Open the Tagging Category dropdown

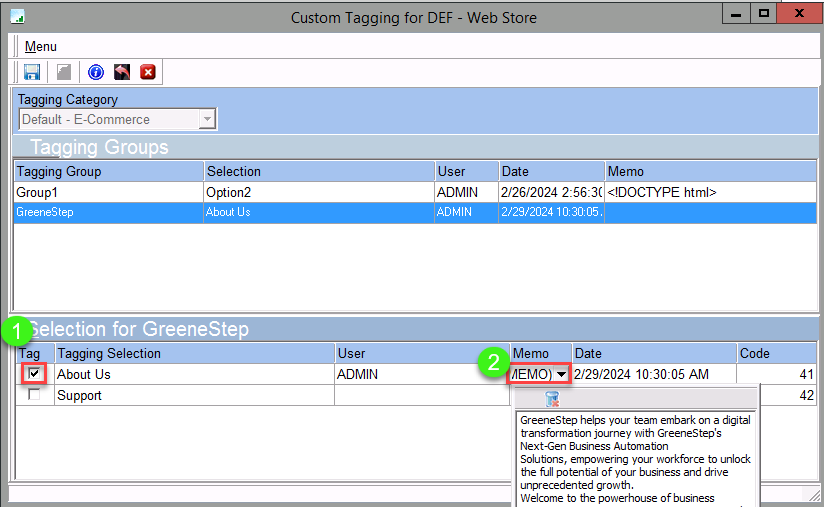tap(207, 119)
